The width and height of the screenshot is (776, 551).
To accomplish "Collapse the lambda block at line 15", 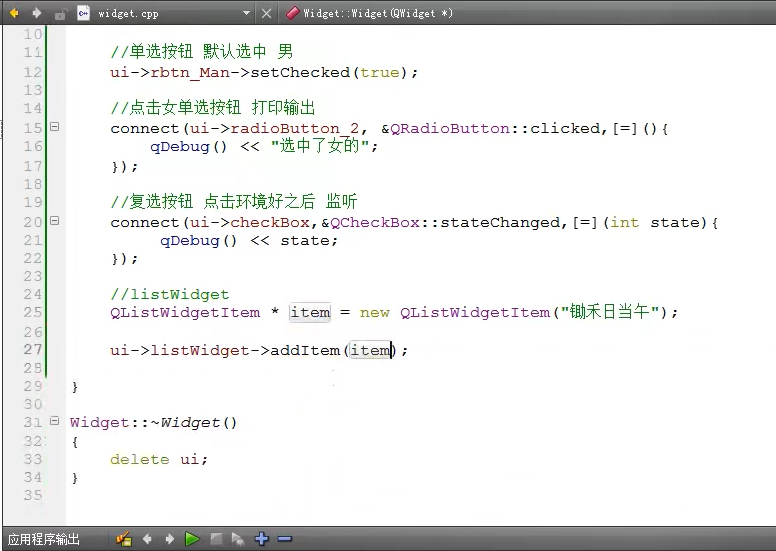I will pyautogui.click(x=55, y=127).
